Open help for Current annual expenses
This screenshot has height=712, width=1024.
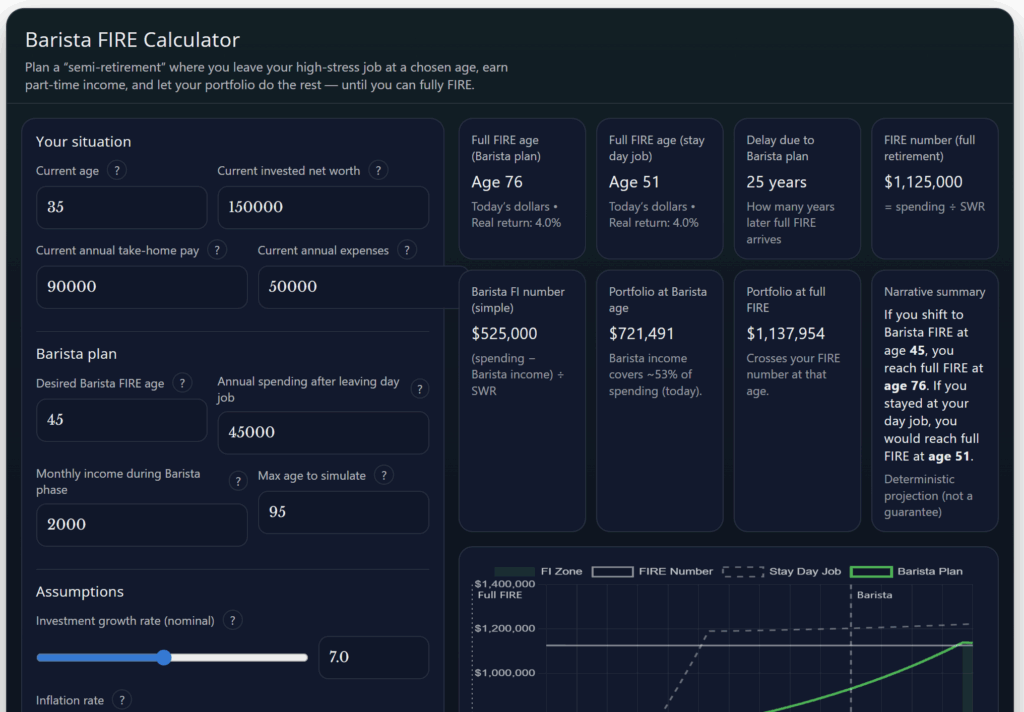tap(407, 250)
